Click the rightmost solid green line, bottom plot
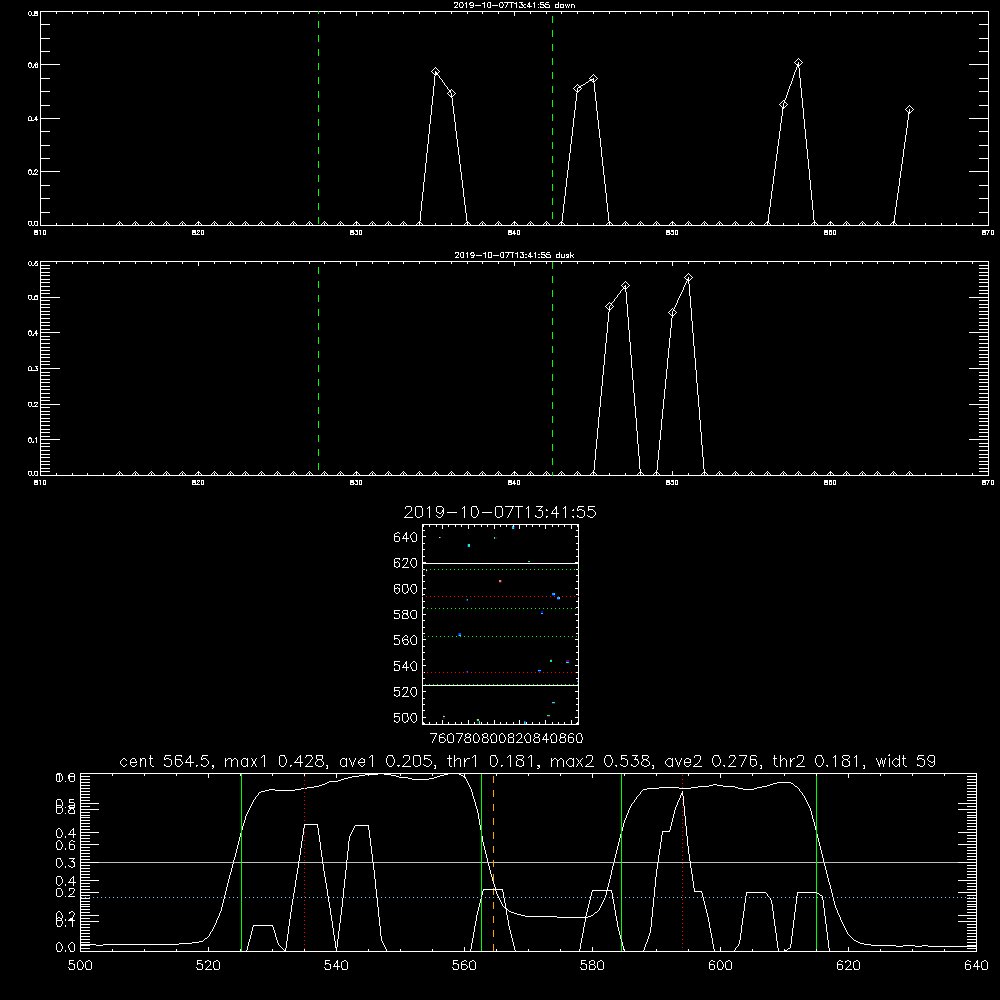This screenshot has height=1000, width=1000. 816,862
